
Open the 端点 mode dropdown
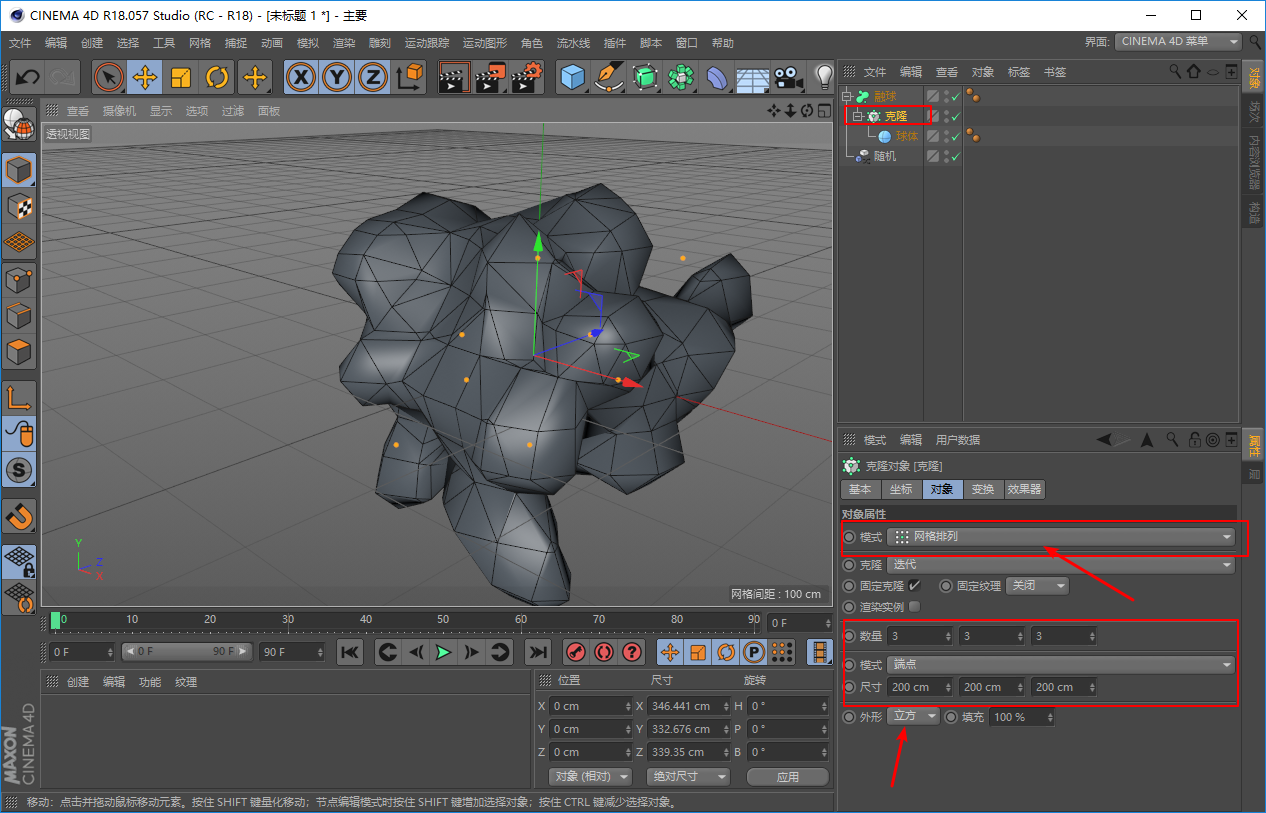tap(1061, 665)
